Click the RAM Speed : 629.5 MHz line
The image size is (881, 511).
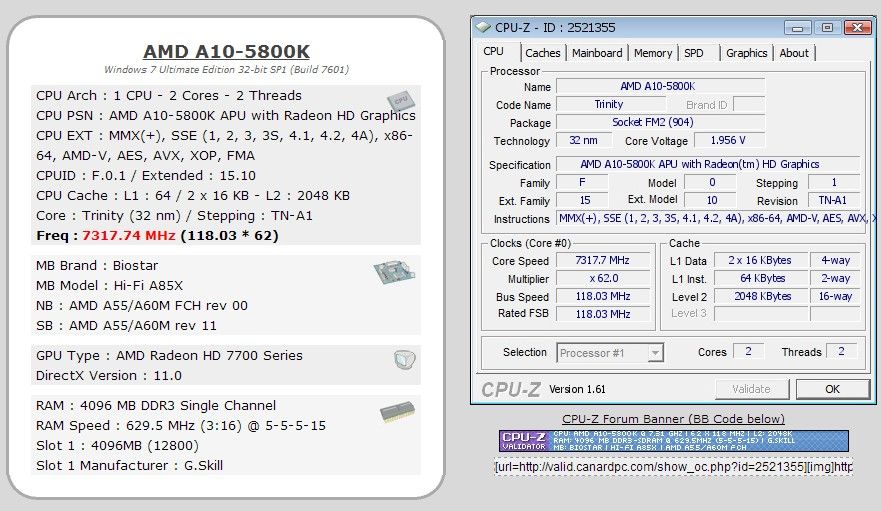181,426
